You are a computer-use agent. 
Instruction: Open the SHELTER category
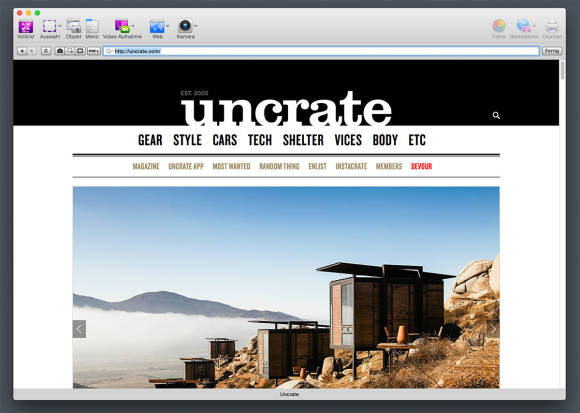303,140
